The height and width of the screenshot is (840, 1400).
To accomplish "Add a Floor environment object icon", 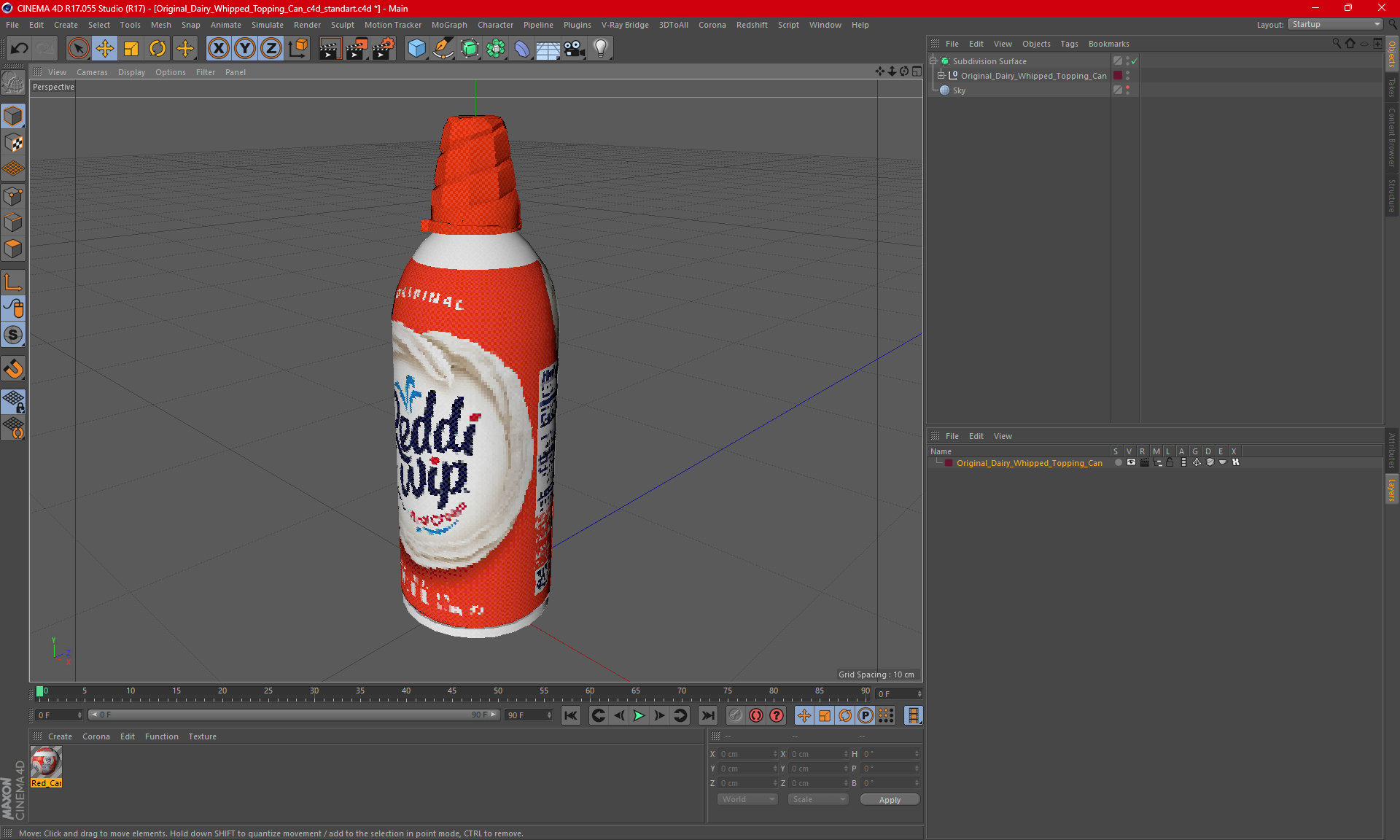I will pyautogui.click(x=548, y=49).
